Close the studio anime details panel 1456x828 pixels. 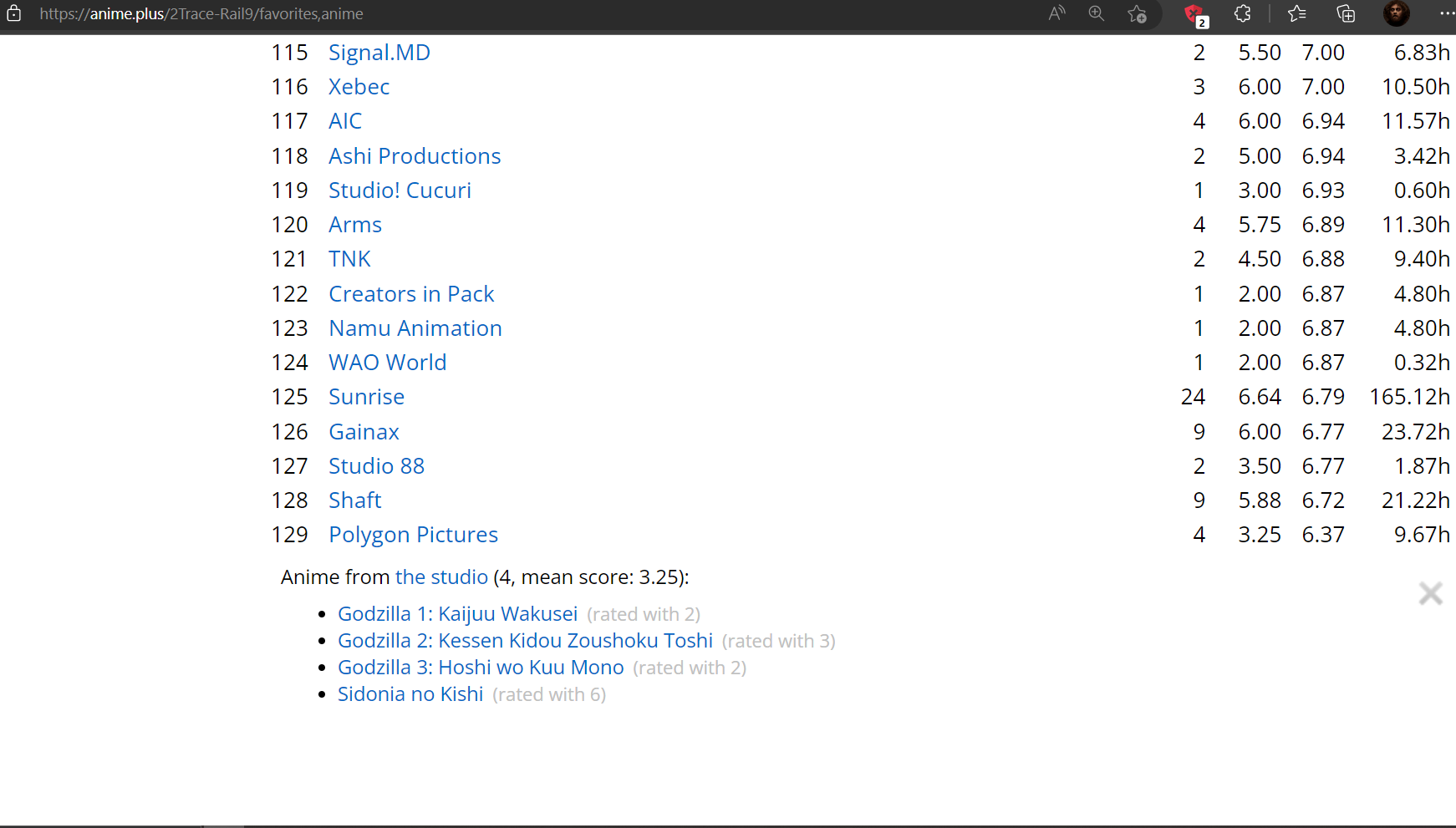tap(1430, 593)
